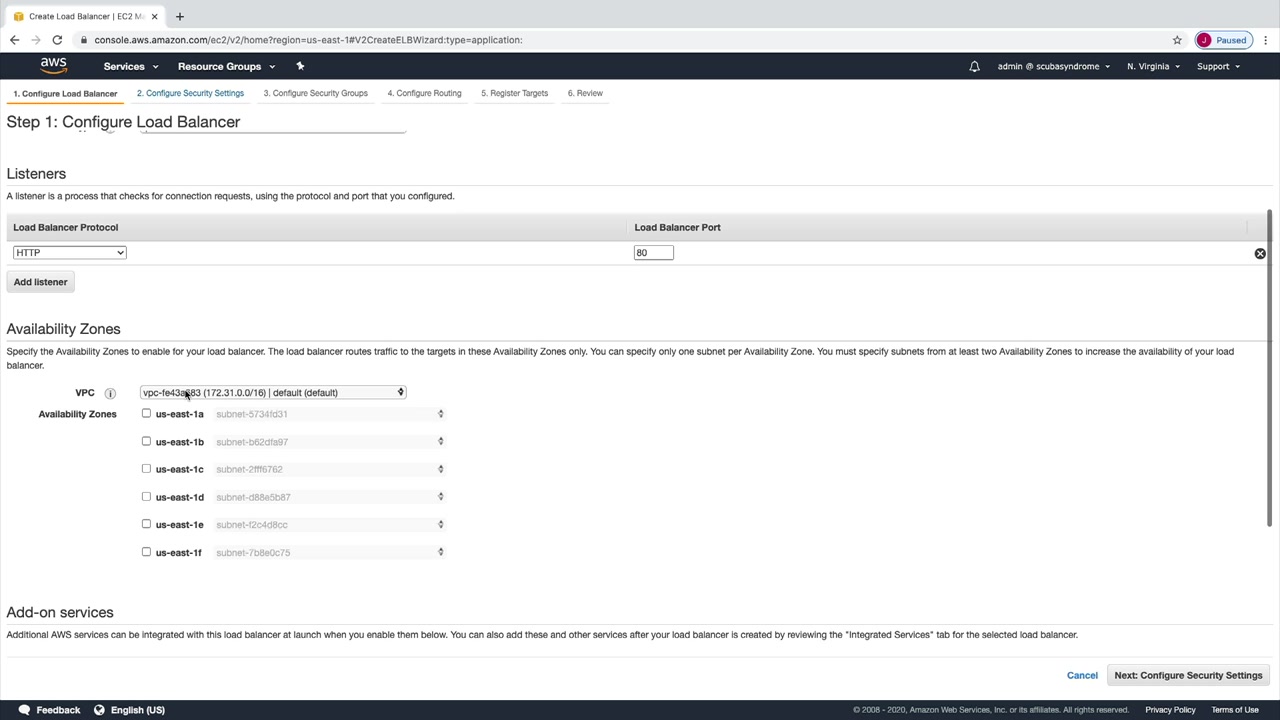1280x720 pixels.
Task: Select the Configure Load Balancer step tab
Action: (x=65, y=93)
